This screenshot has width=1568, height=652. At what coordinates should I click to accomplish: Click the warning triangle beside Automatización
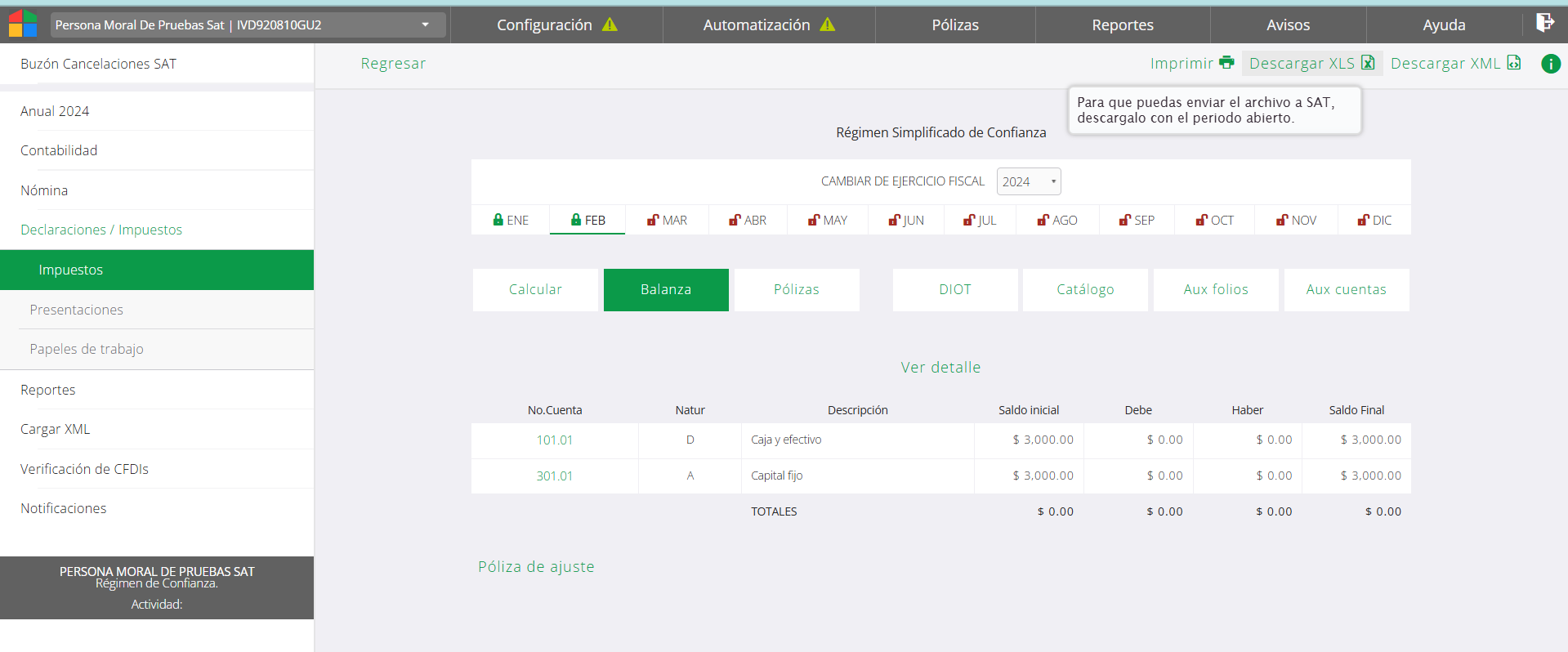tap(828, 25)
